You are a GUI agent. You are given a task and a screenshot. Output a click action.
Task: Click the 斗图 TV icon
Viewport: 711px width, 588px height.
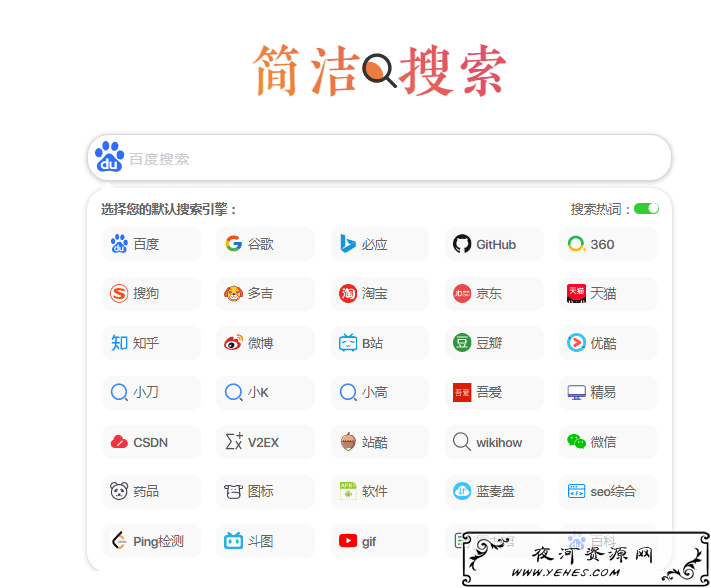coord(234,540)
